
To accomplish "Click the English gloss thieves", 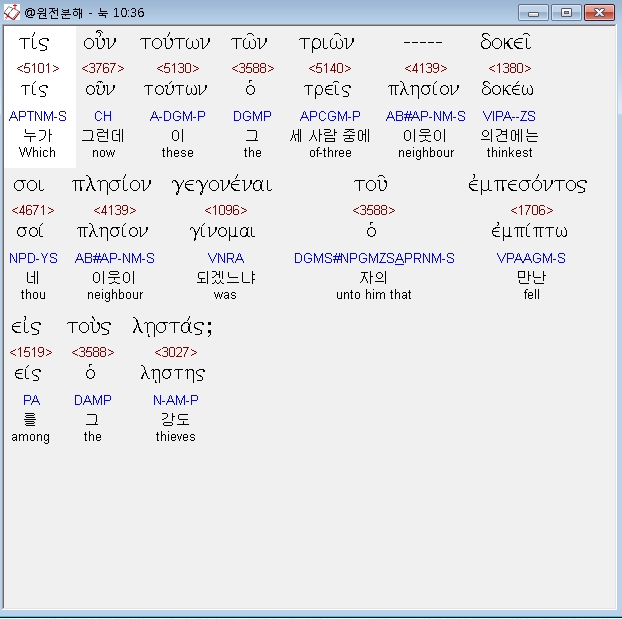I will [x=175, y=436].
